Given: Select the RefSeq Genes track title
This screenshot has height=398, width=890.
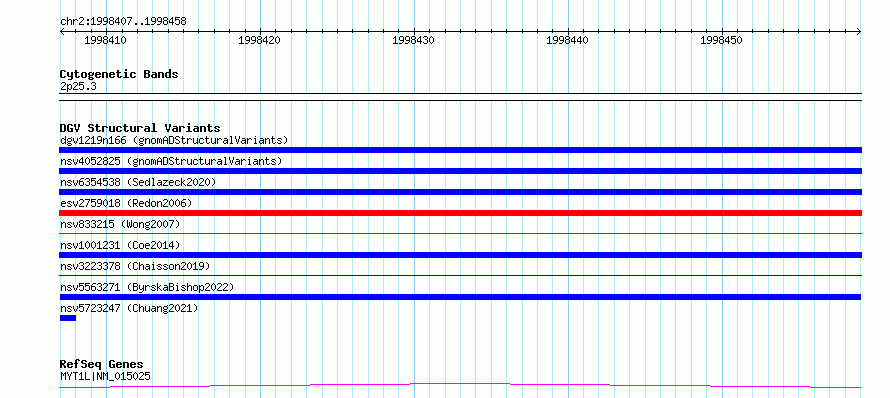Looking at the screenshot, I should 102,364.
